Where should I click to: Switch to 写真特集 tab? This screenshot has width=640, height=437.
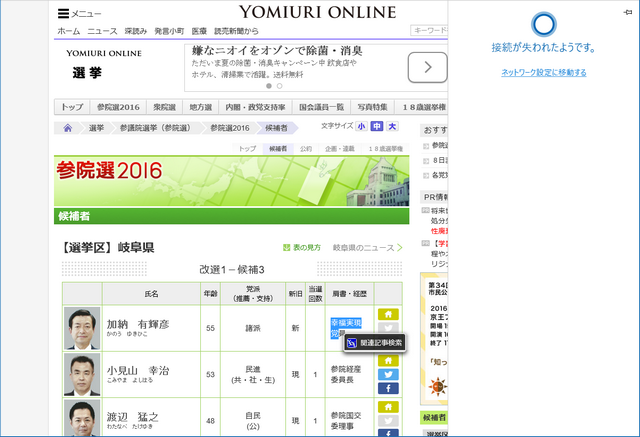tap(372, 107)
